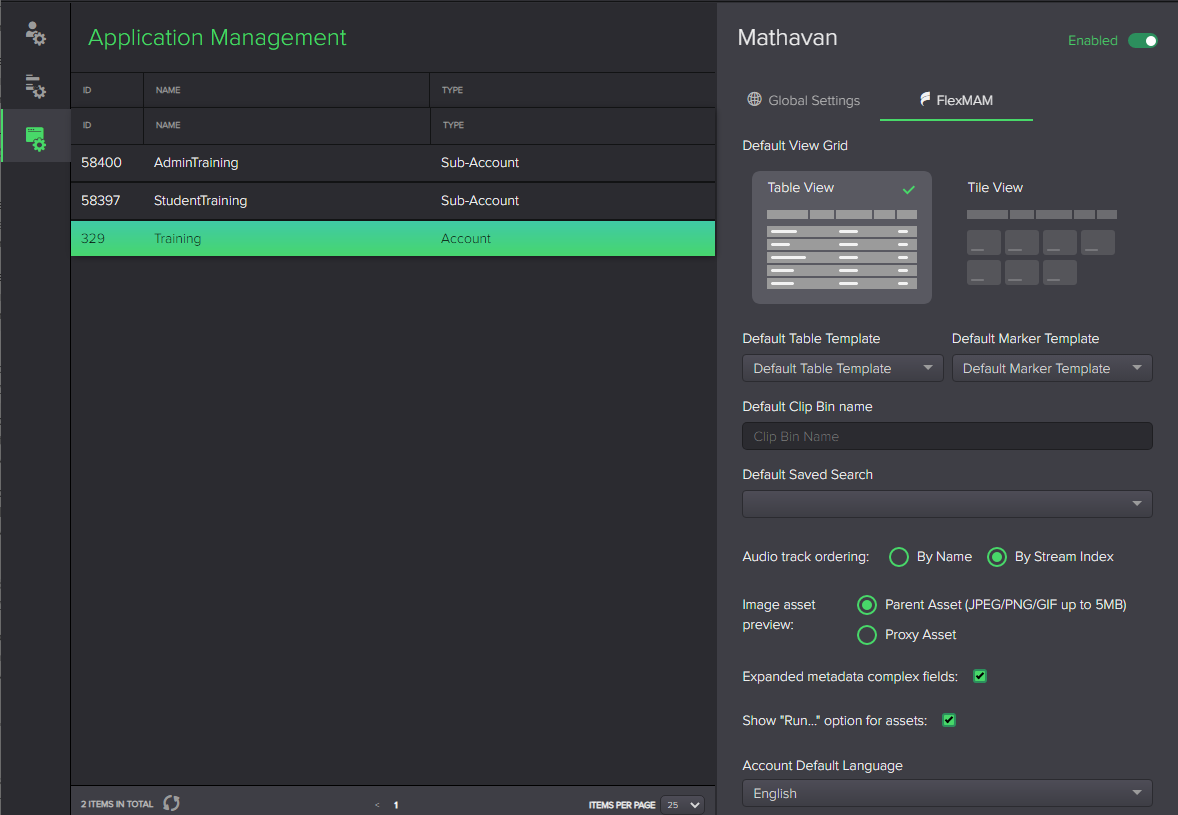Open the Default Table Template dropdown

pos(841,368)
